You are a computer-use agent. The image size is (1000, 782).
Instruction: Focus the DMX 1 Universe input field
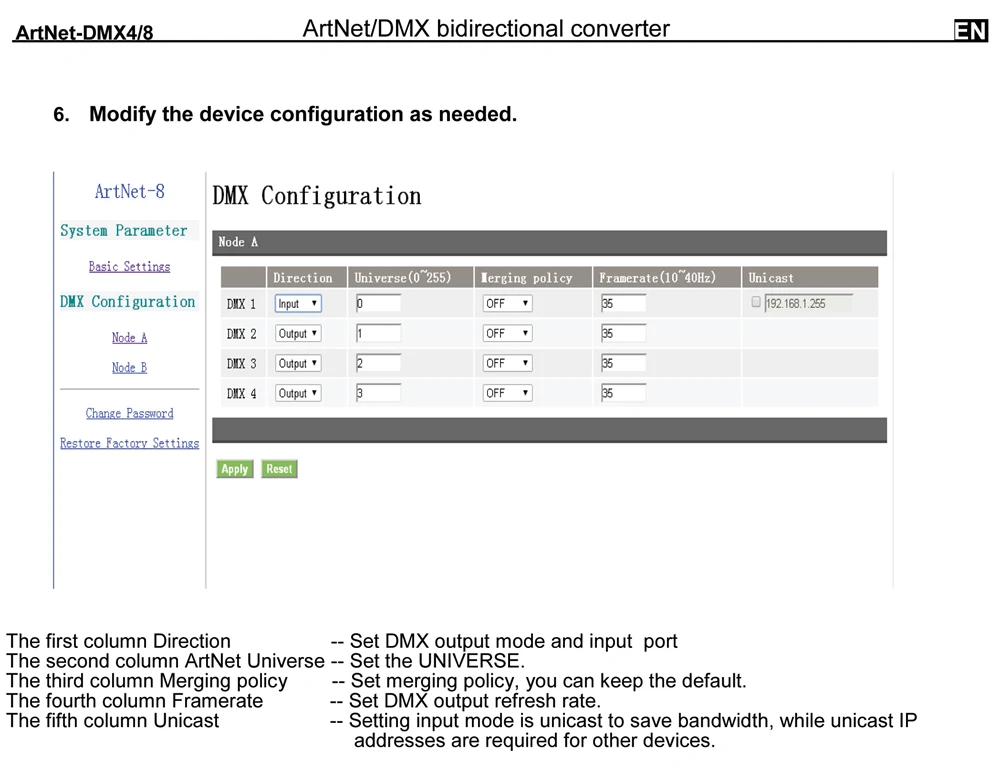(378, 304)
